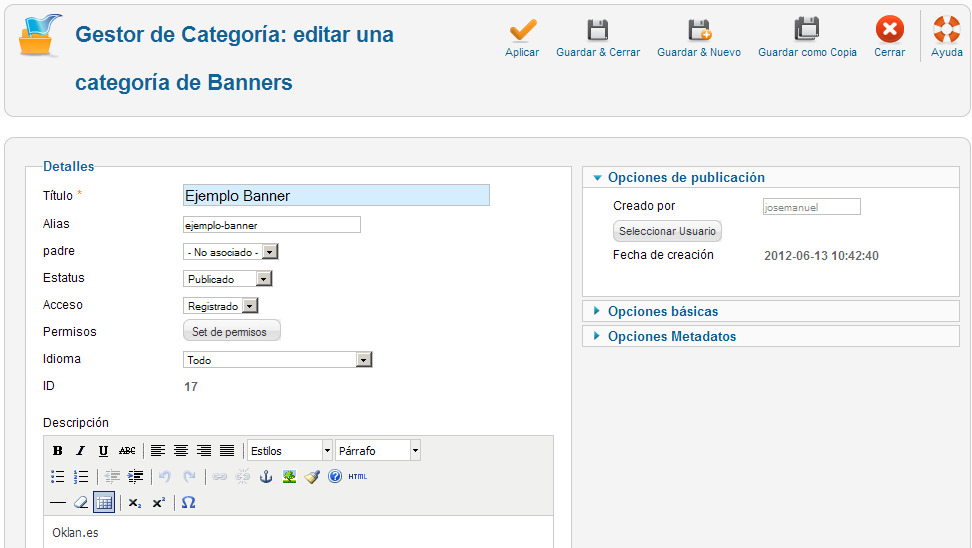Click the creation date 2012-06-13 10:42:40
Image resolution: width=972 pixels, height=548 pixels.
pyautogui.click(x=821, y=255)
